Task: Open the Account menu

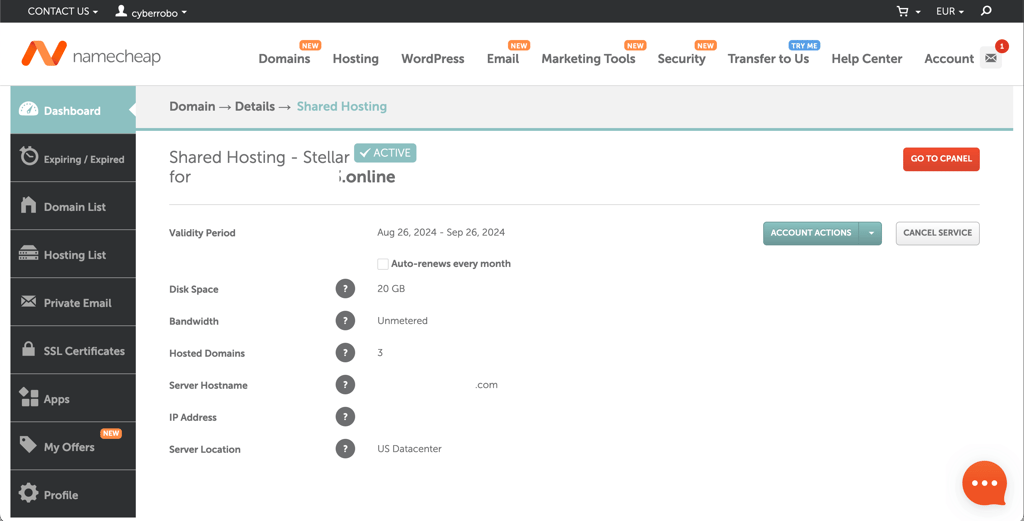Action: [x=949, y=59]
